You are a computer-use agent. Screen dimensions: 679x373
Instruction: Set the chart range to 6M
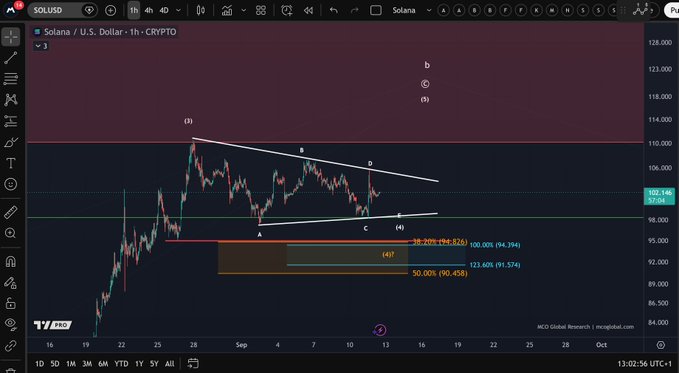pos(103,363)
